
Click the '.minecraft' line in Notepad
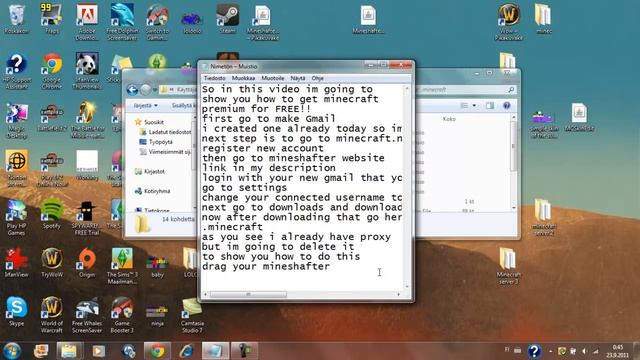pos(232,227)
